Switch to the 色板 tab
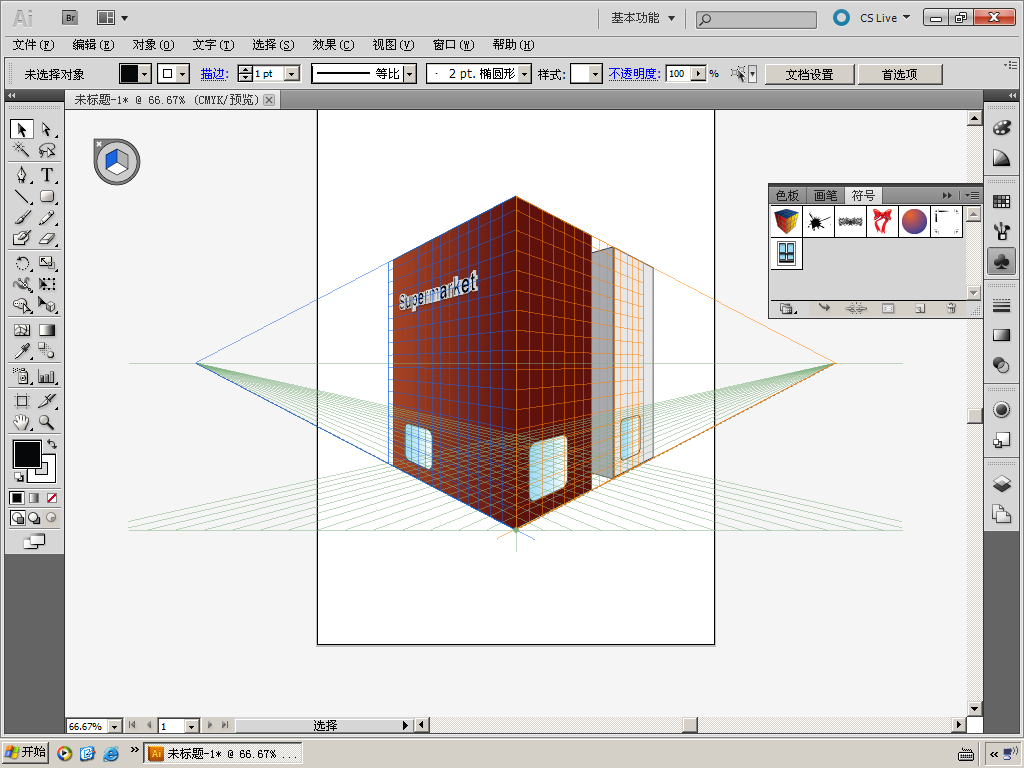Viewport: 1024px width, 768px height. (x=788, y=195)
